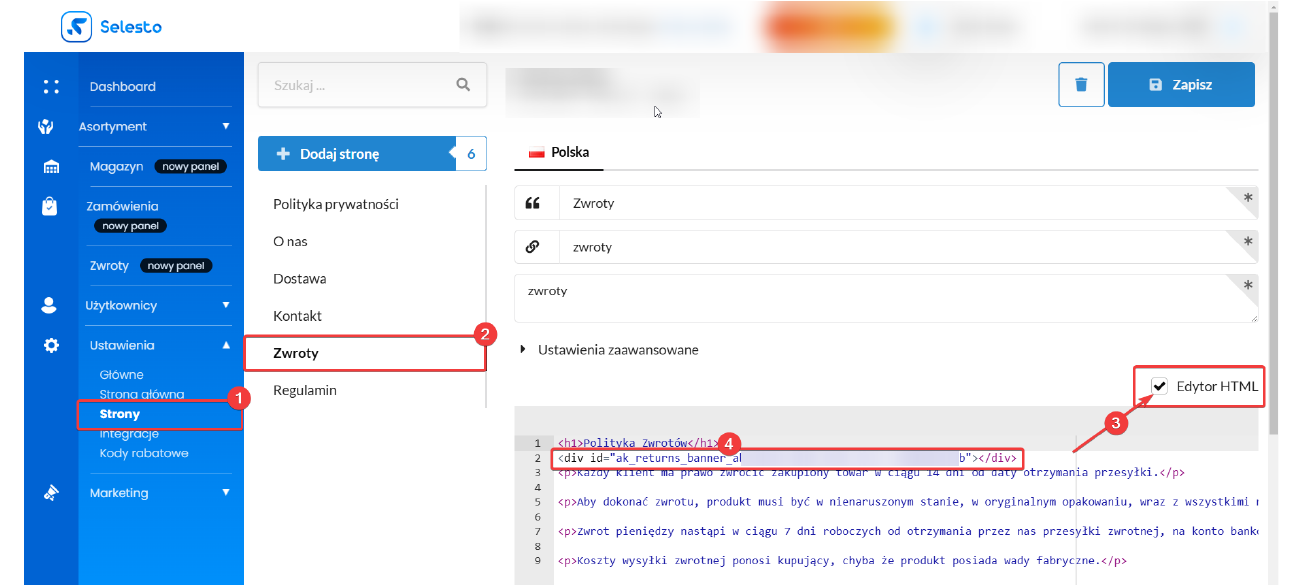Click HTML line 1 Polityka Zwrotów heading
1300x585 pixels.
(x=637, y=442)
